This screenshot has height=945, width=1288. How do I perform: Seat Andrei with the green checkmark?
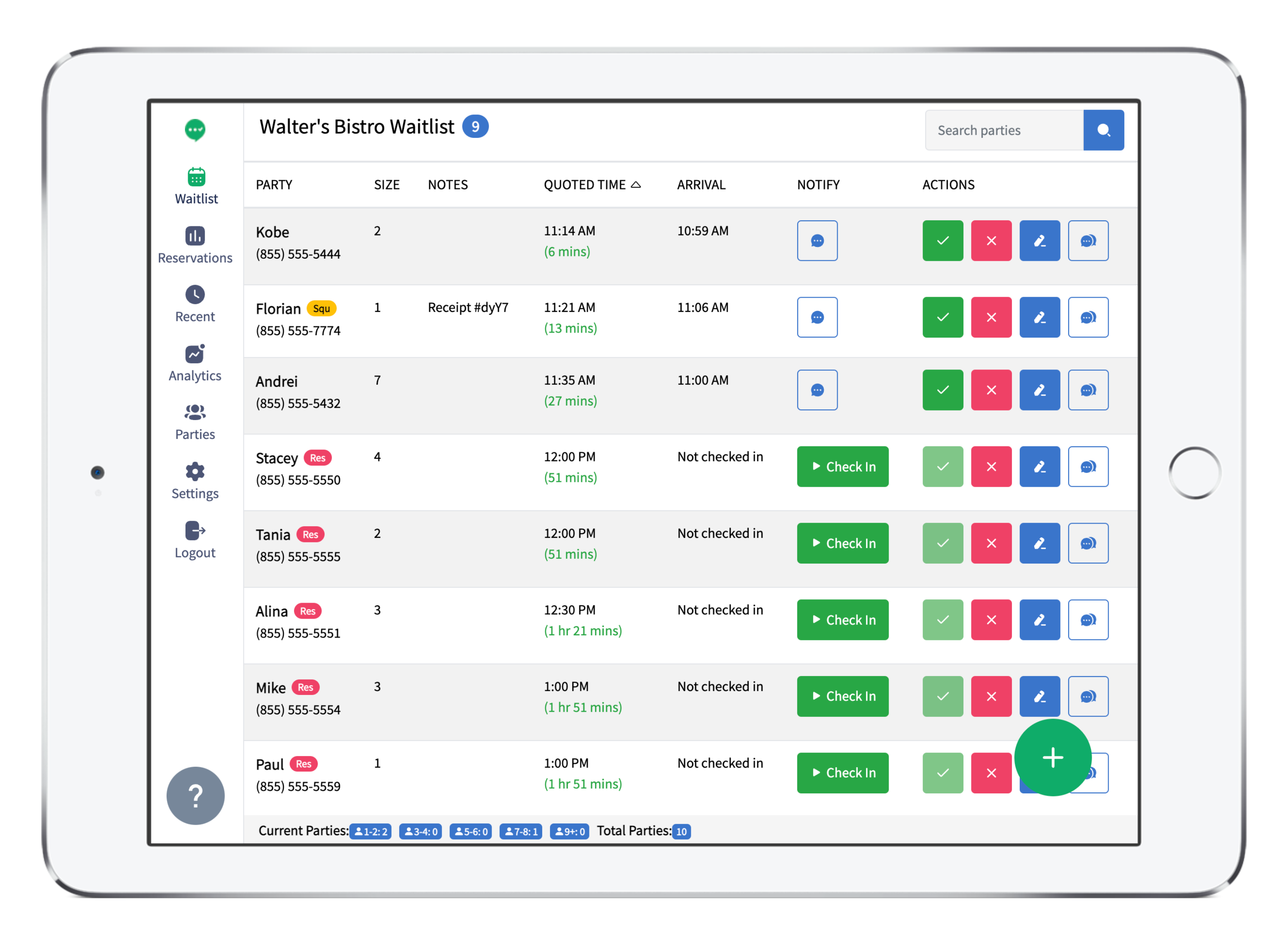pos(943,390)
